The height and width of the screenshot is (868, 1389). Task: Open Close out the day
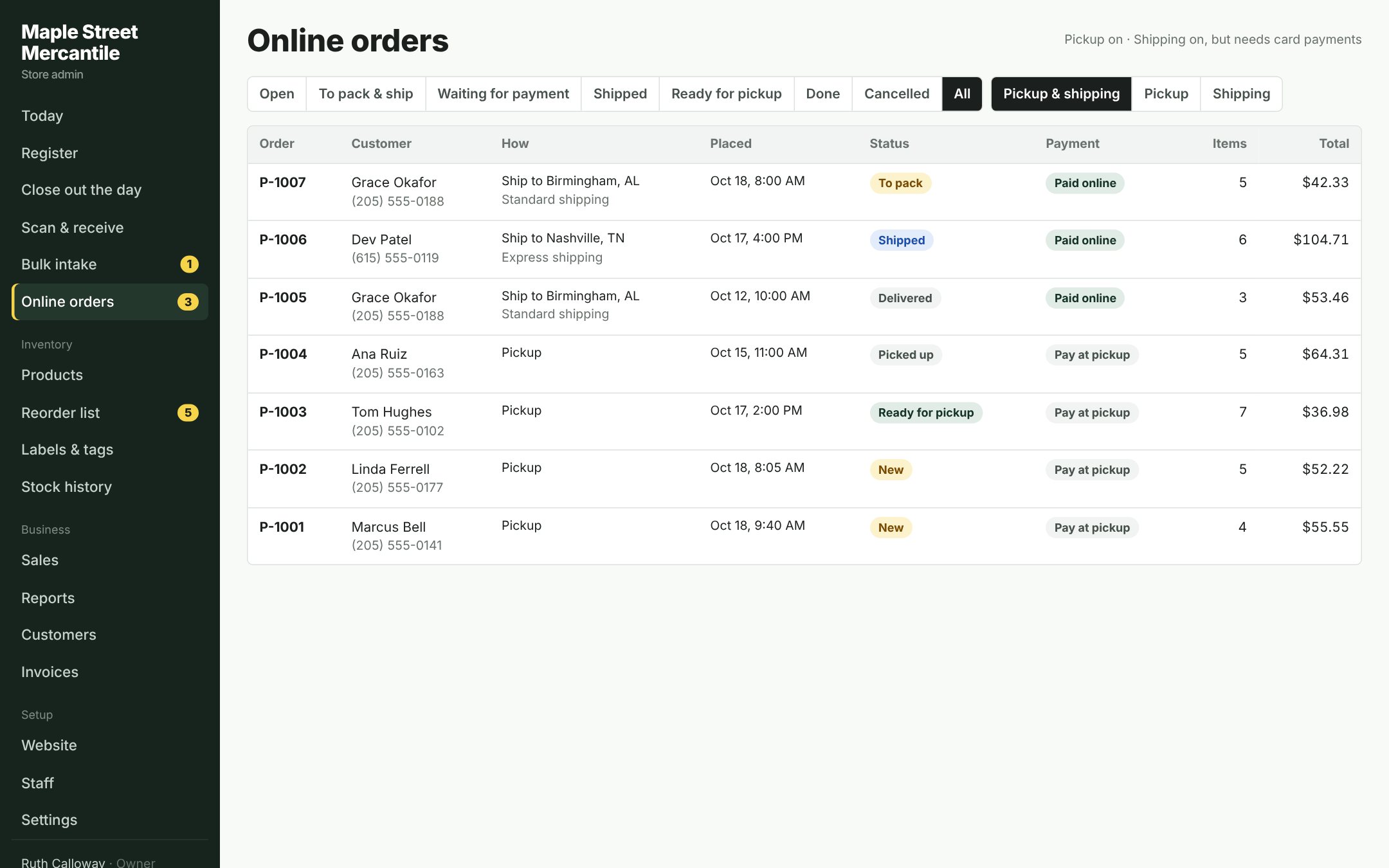pos(109,190)
